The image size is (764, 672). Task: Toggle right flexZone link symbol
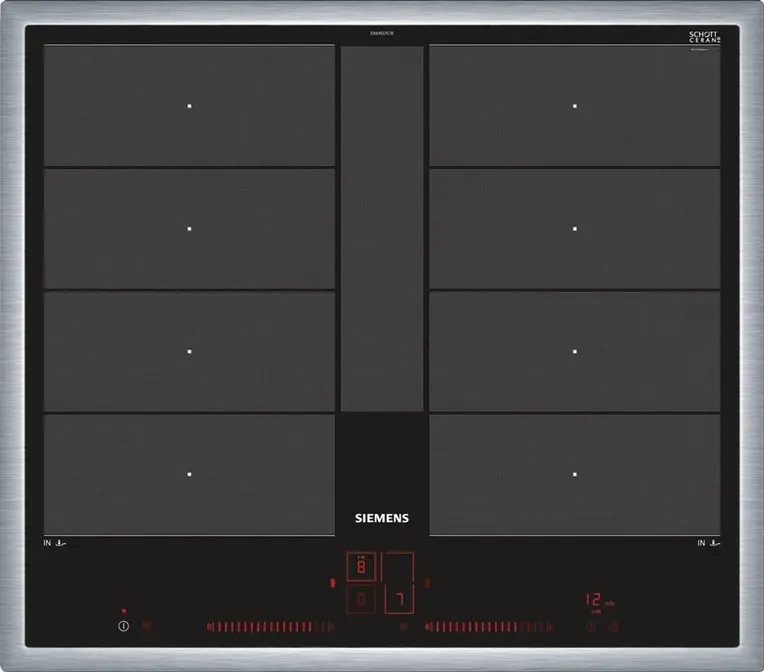click(x=428, y=582)
